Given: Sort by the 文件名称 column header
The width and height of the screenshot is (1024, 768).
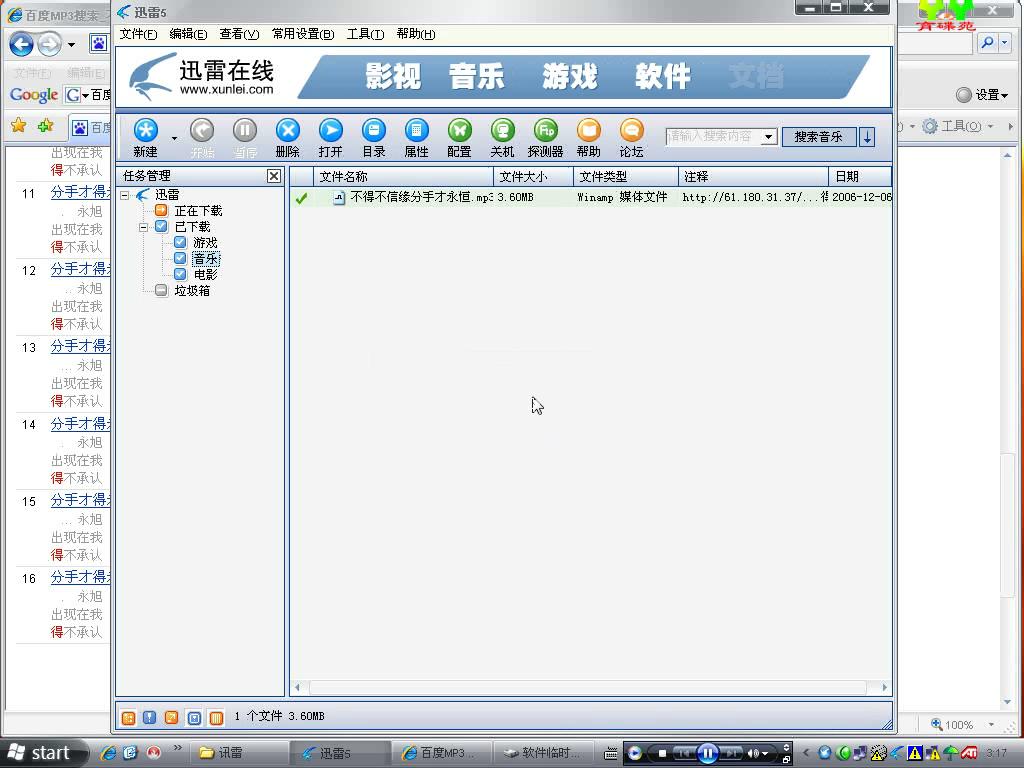Looking at the screenshot, I should 404,176.
